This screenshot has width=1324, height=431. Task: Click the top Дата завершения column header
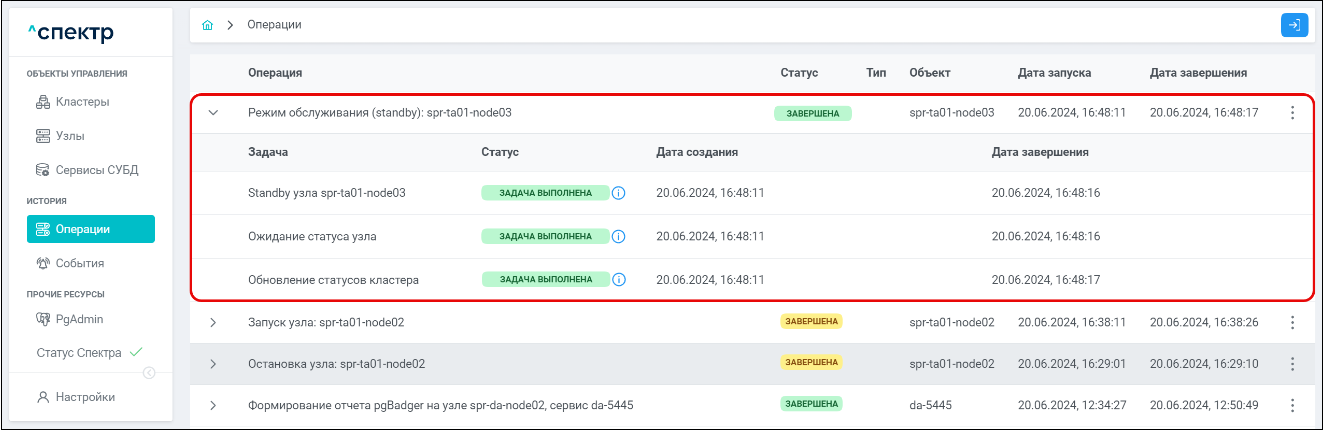(1198, 73)
